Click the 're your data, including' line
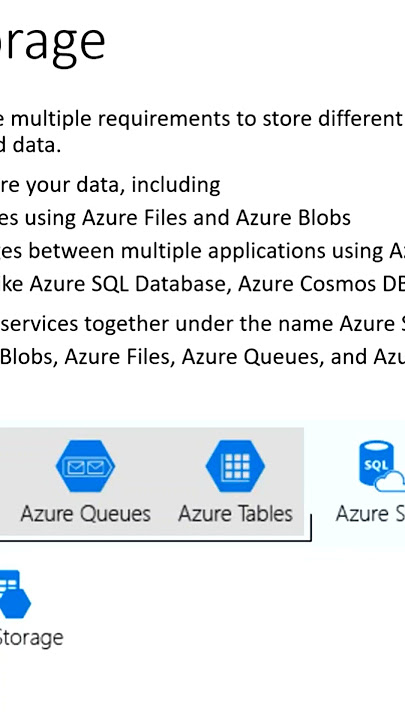 pyautogui.click(x=110, y=185)
